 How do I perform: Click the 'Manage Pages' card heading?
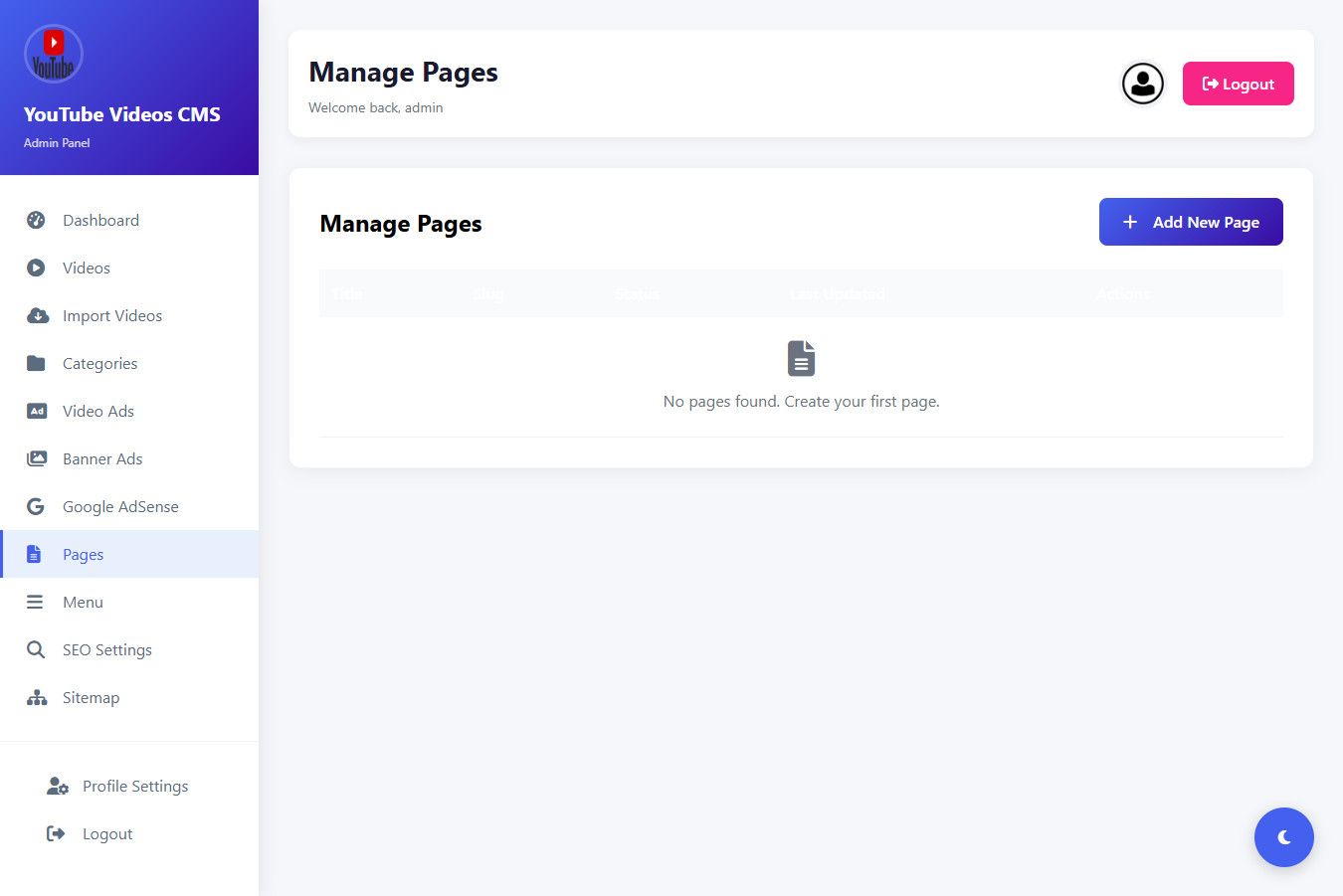pos(401,224)
